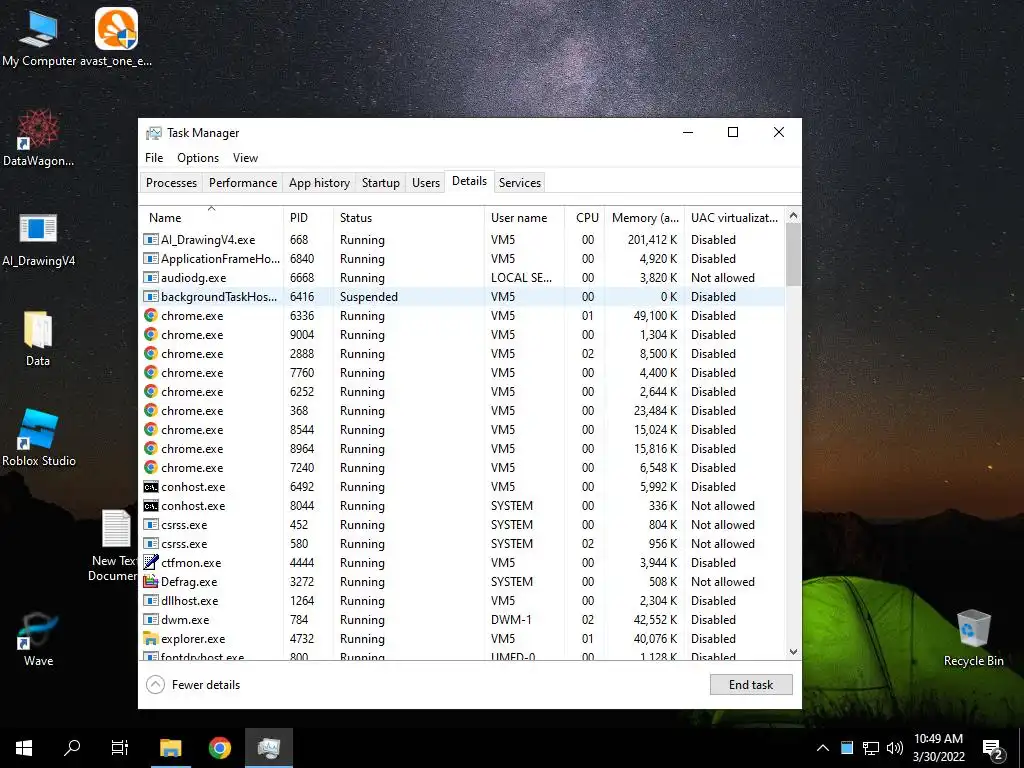Switch to the Processes tab
This screenshot has width=1024, height=768.
pos(171,183)
